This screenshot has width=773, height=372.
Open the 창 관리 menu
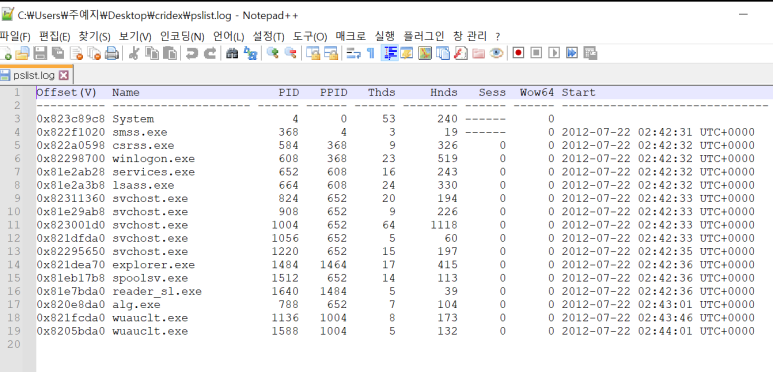tap(470, 36)
